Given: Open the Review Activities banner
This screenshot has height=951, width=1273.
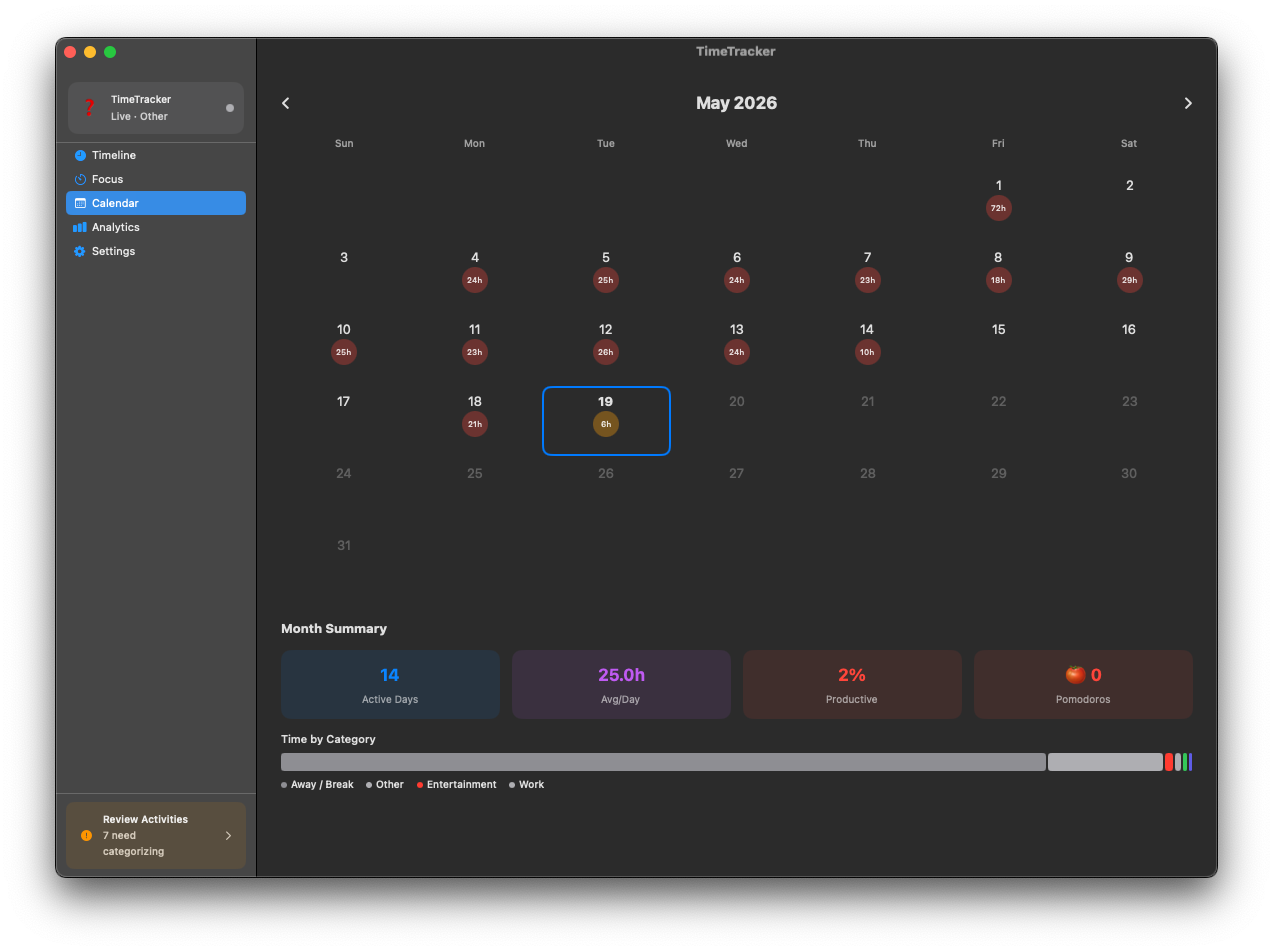Looking at the screenshot, I should [156, 835].
